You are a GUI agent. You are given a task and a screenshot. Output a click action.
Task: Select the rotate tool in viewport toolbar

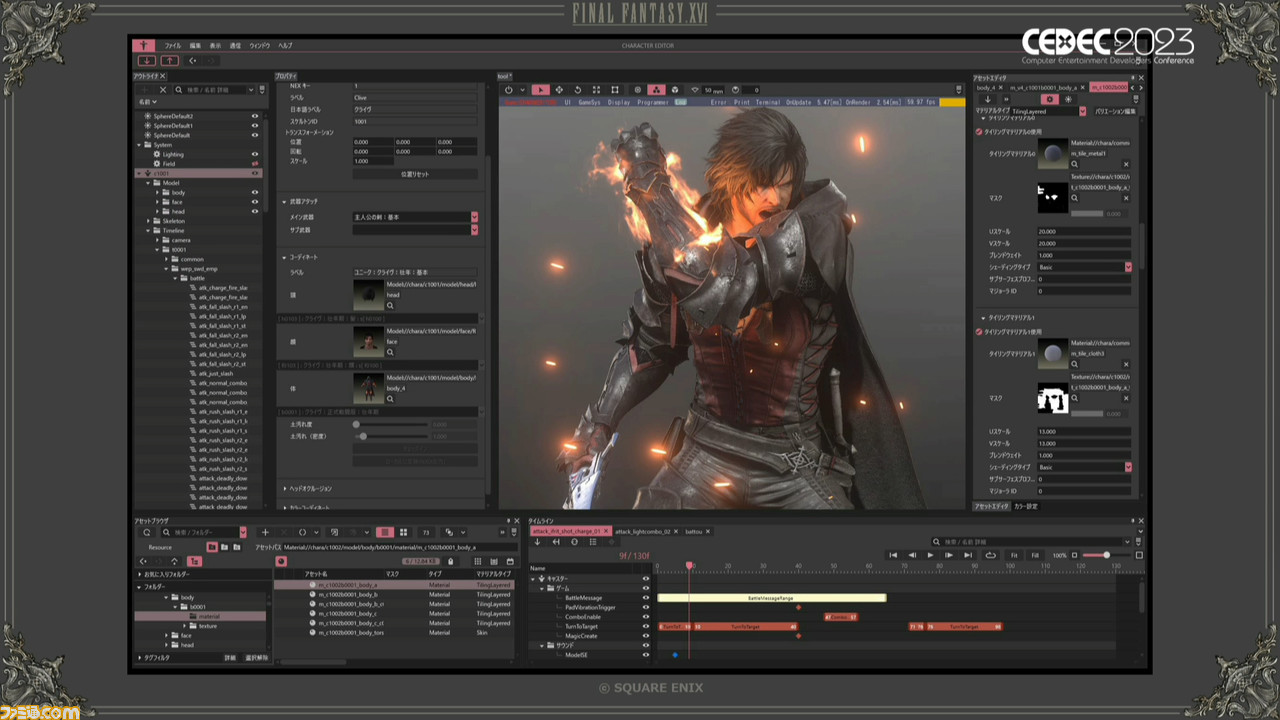578,90
